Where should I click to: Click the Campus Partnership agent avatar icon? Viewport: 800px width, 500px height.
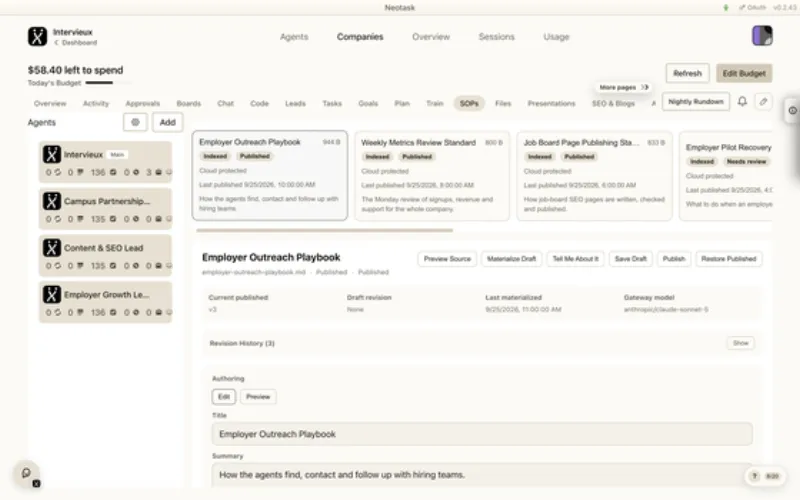(52, 201)
